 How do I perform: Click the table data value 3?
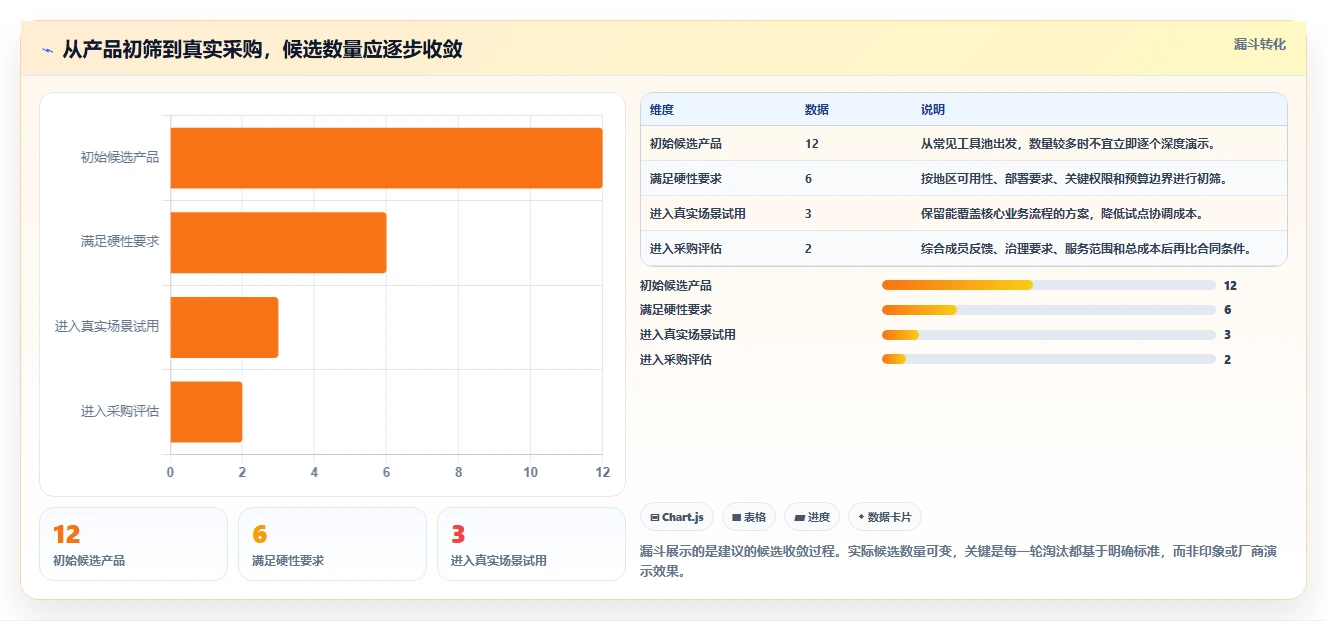coord(808,214)
